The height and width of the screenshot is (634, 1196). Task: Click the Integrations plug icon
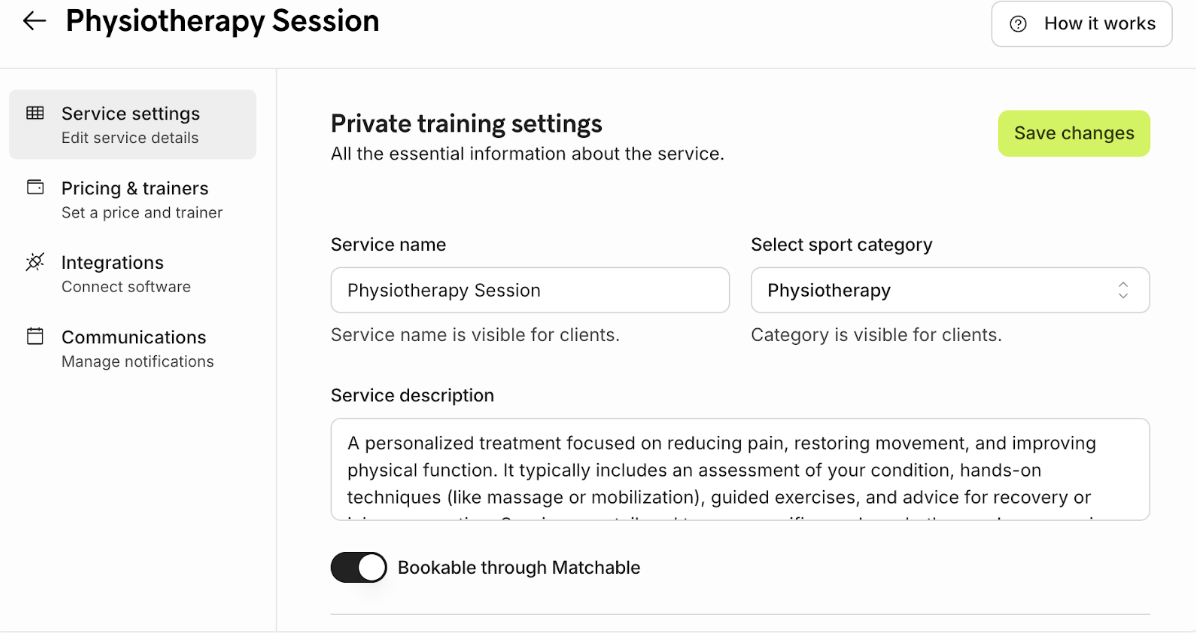[x=35, y=262]
